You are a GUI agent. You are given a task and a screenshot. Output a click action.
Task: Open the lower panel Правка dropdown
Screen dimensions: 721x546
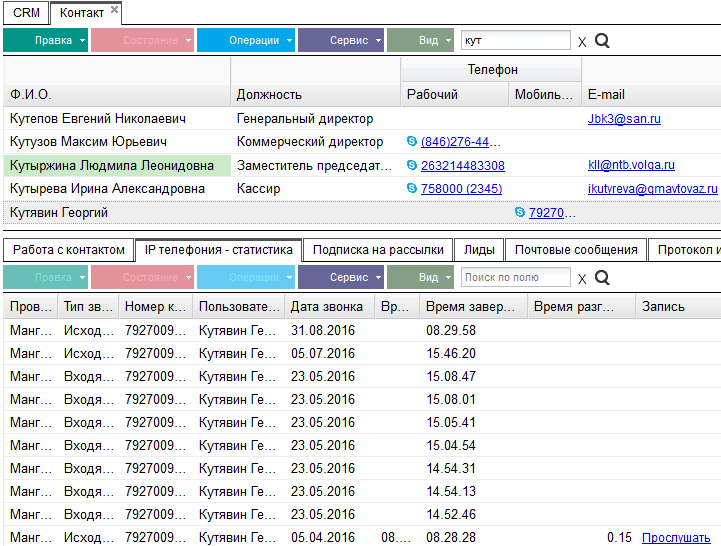pos(45,277)
